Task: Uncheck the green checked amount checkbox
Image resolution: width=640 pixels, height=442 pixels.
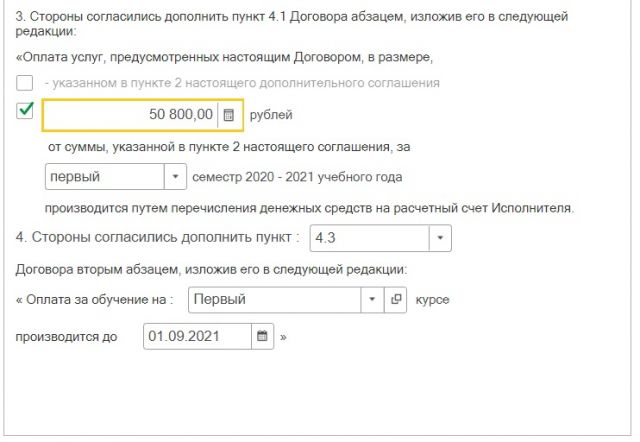Action: coord(24,111)
